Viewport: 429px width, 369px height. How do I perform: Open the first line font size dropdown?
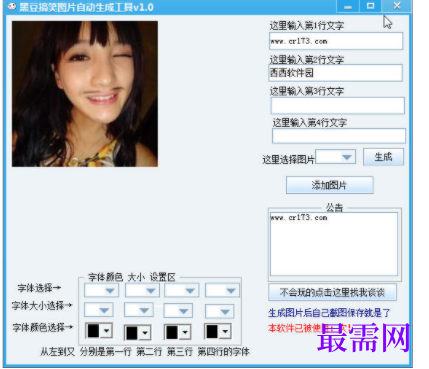click(99, 310)
